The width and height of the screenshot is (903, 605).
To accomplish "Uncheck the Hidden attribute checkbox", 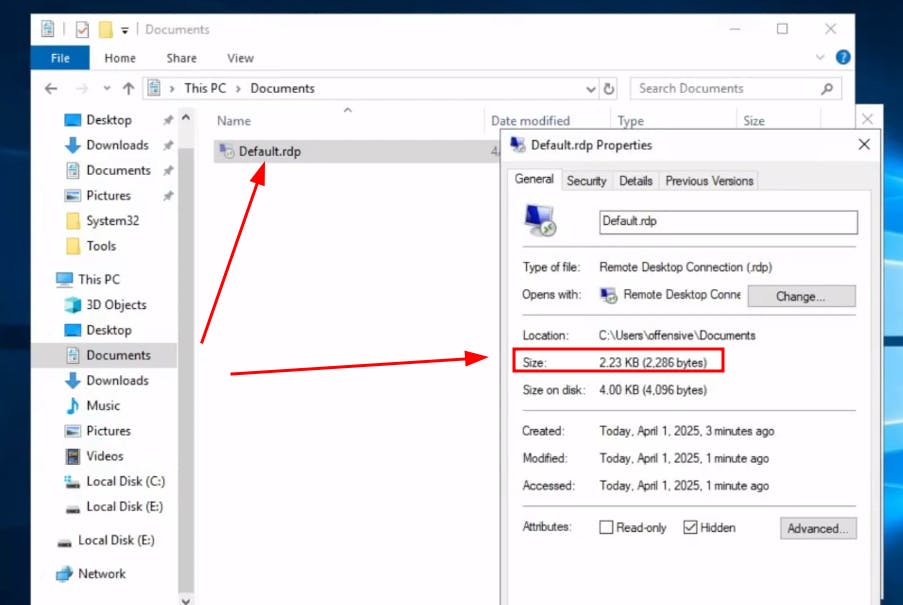I will coord(690,528).
